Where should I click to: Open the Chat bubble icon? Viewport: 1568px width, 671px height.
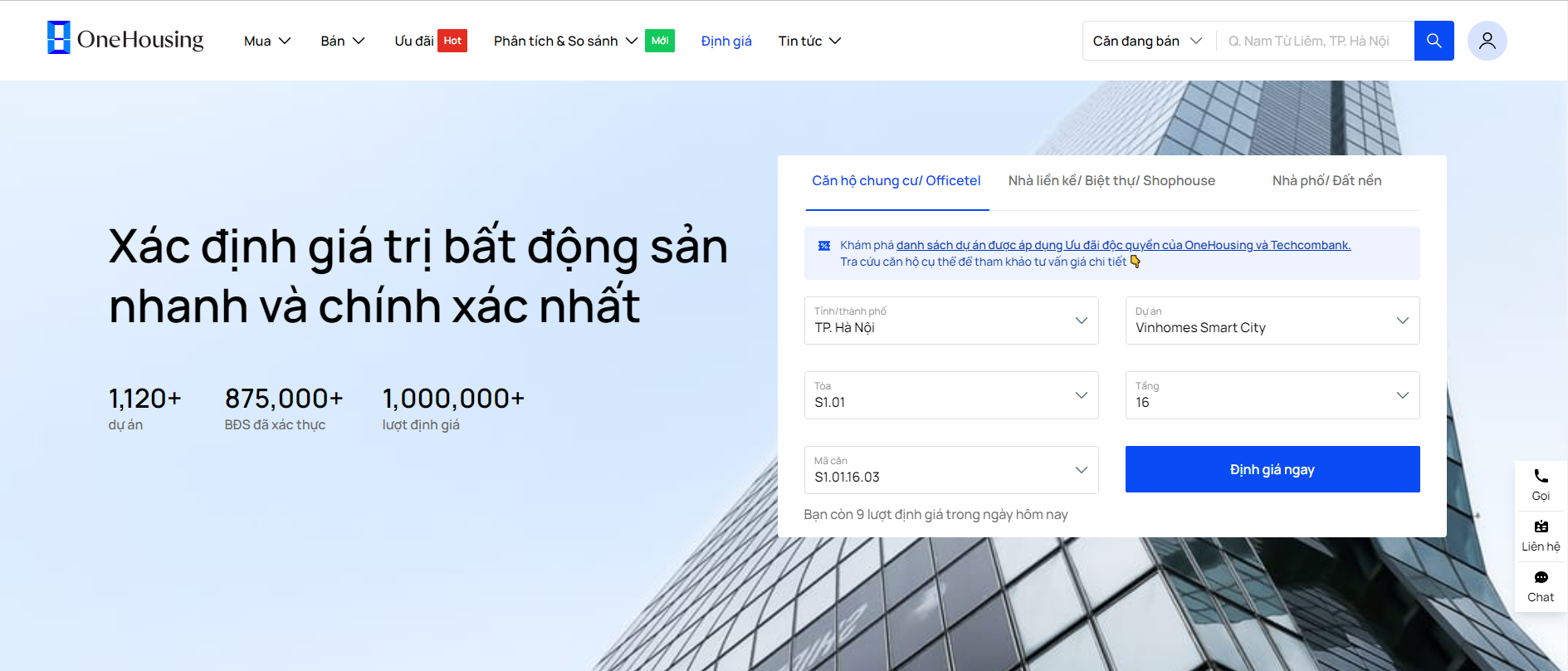coord(1541,578)
